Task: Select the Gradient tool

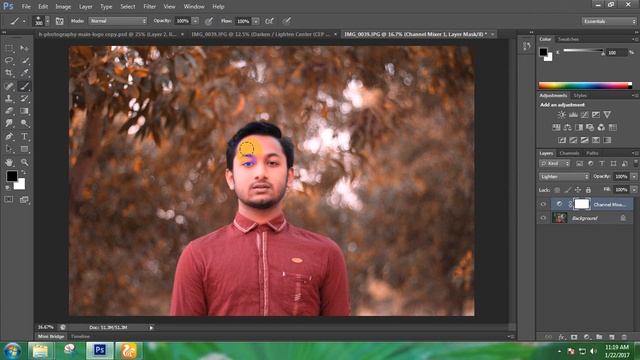Action: click(x=24, y=111)
